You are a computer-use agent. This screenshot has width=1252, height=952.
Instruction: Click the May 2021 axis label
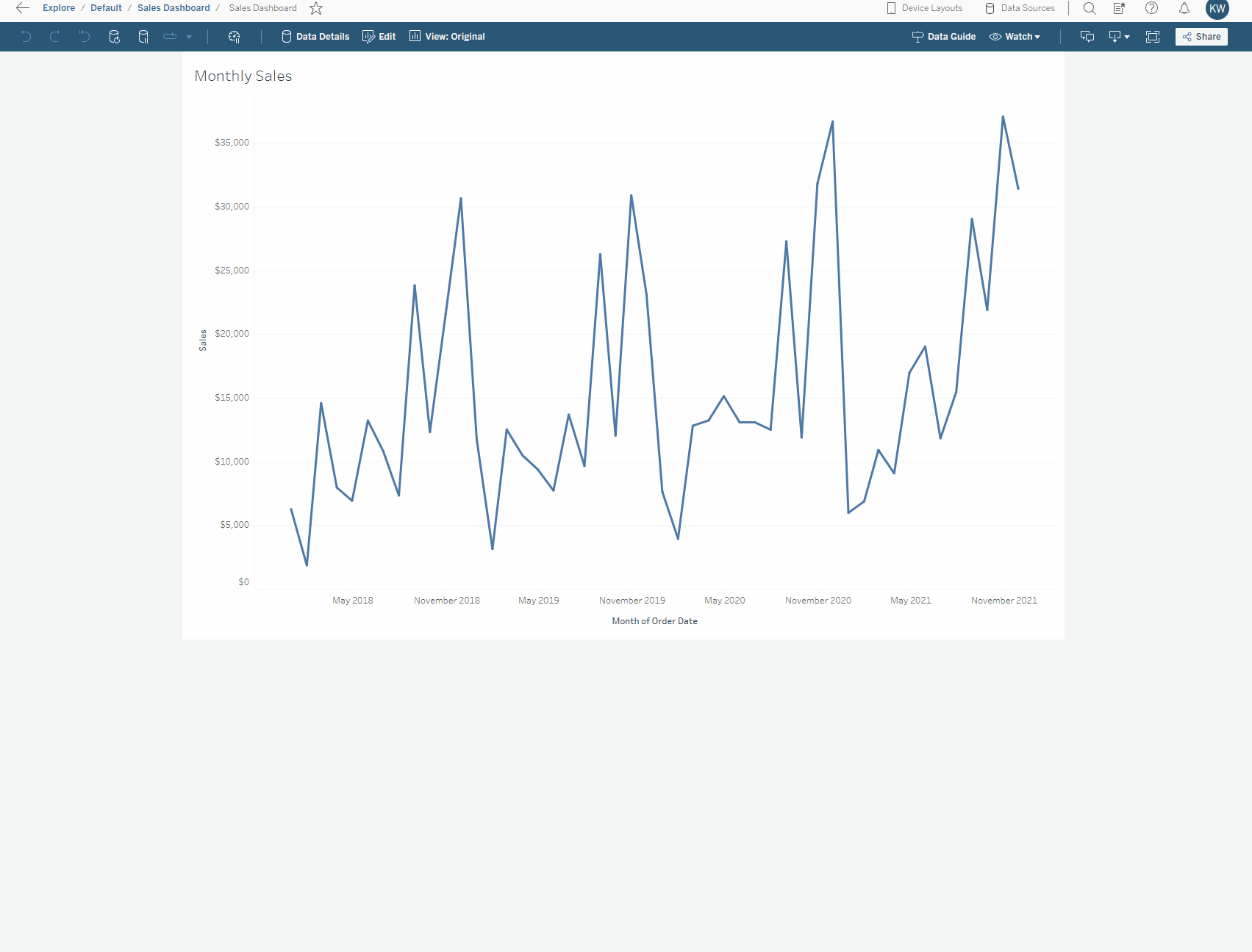(911, 601)
